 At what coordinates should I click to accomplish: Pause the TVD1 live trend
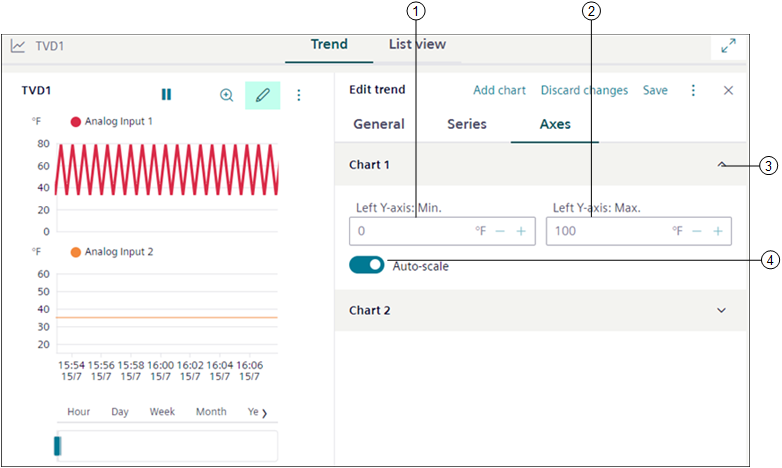[x=166, y=95]
